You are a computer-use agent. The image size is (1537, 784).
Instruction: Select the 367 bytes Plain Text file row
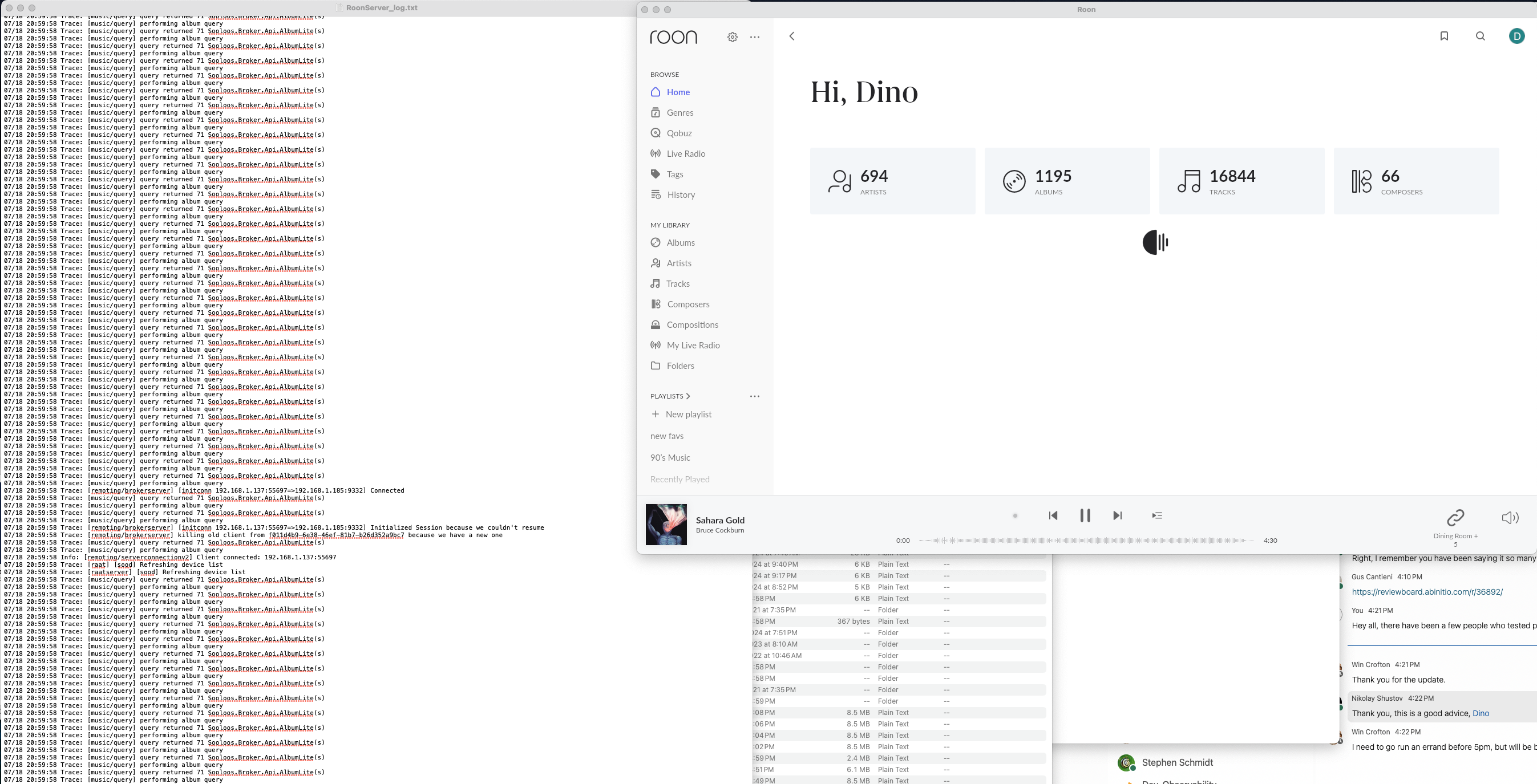tap(899, 621)
